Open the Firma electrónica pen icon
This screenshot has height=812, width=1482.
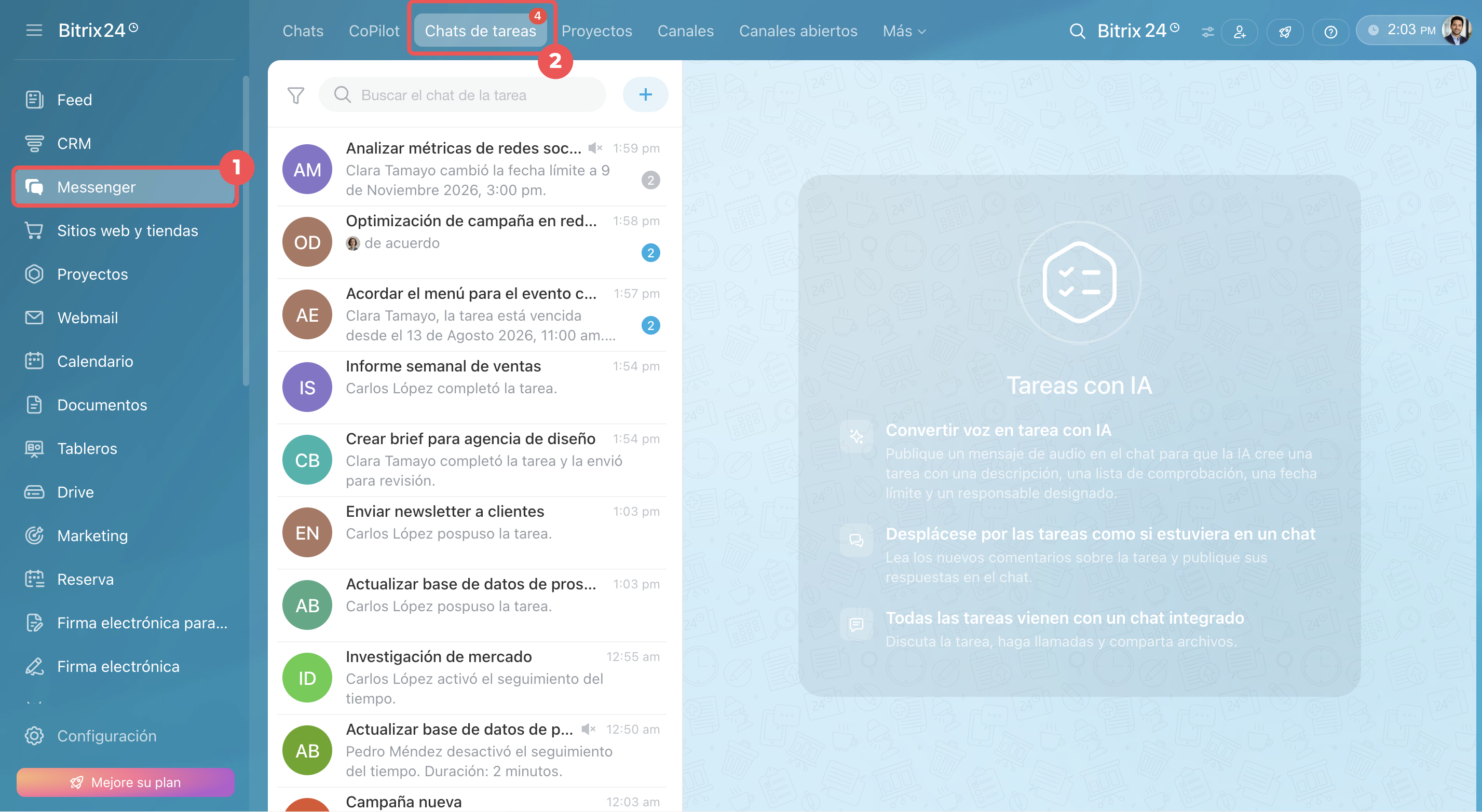coord(34,667)
